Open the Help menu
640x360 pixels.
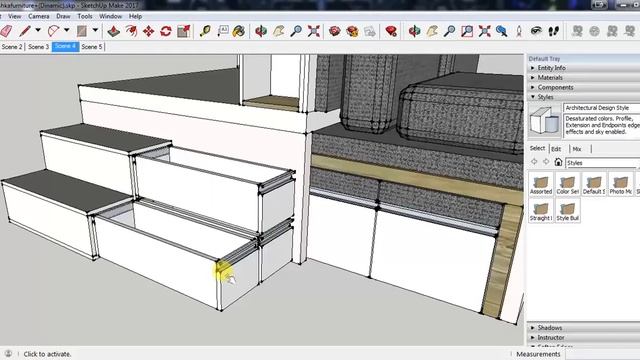coord(136,16)
